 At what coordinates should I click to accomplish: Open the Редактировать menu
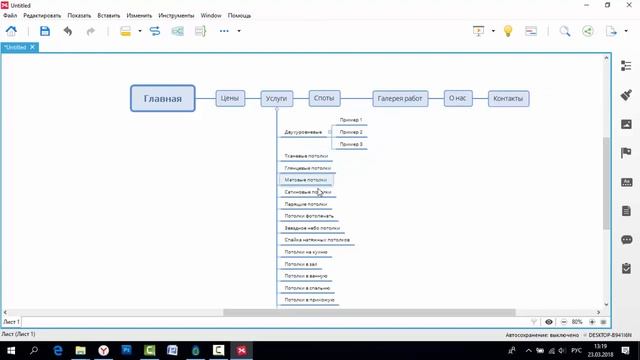[x=42, y=16]
